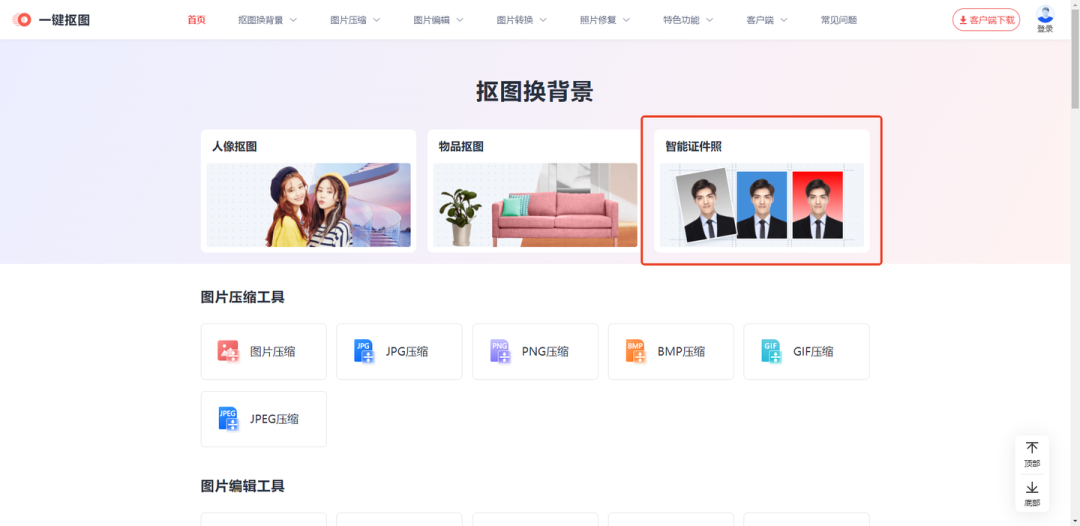Open the 图片编辑 nav item
The height and width of the screenshot is (526, 1080).
point(431,20)
